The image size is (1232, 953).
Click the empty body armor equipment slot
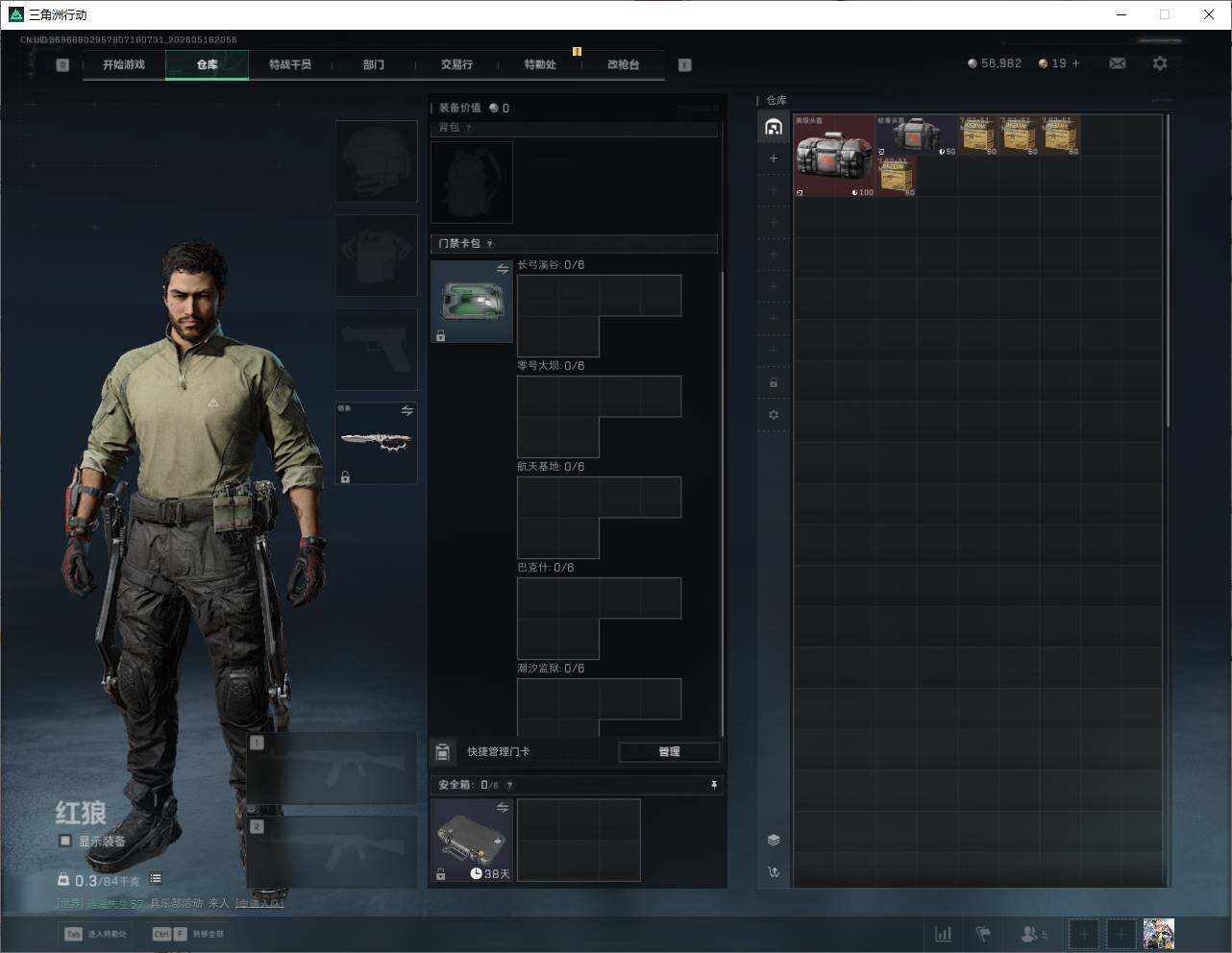[377, 255]
